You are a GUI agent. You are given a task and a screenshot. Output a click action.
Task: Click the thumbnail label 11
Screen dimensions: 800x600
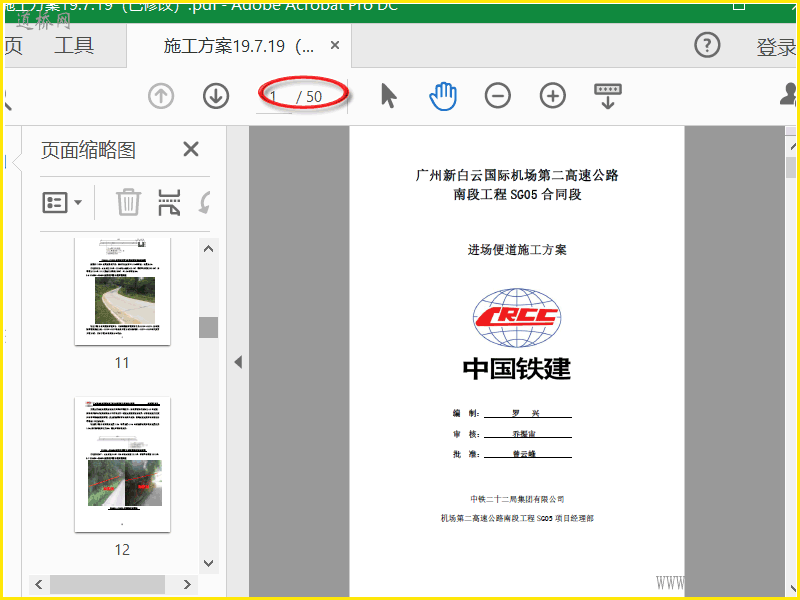[122, 363]
